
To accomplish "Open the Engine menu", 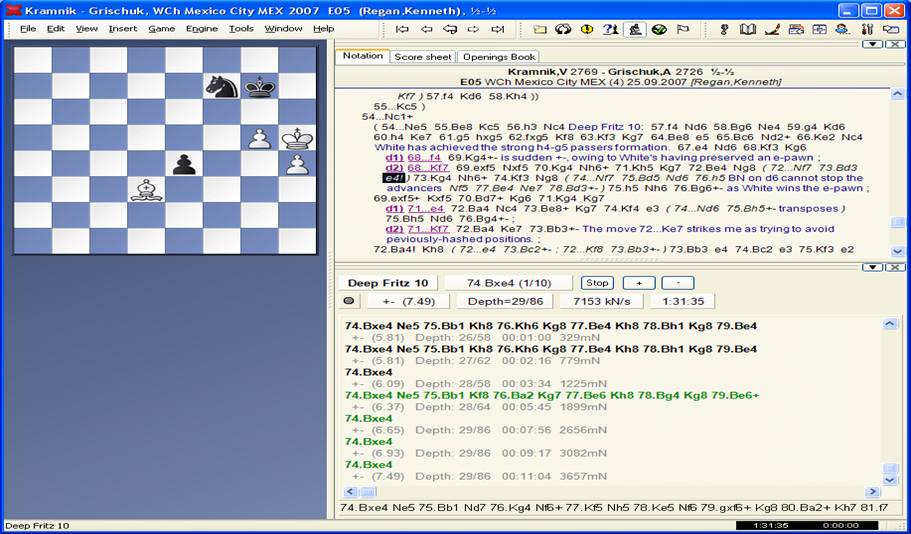I will coord(201,29).
